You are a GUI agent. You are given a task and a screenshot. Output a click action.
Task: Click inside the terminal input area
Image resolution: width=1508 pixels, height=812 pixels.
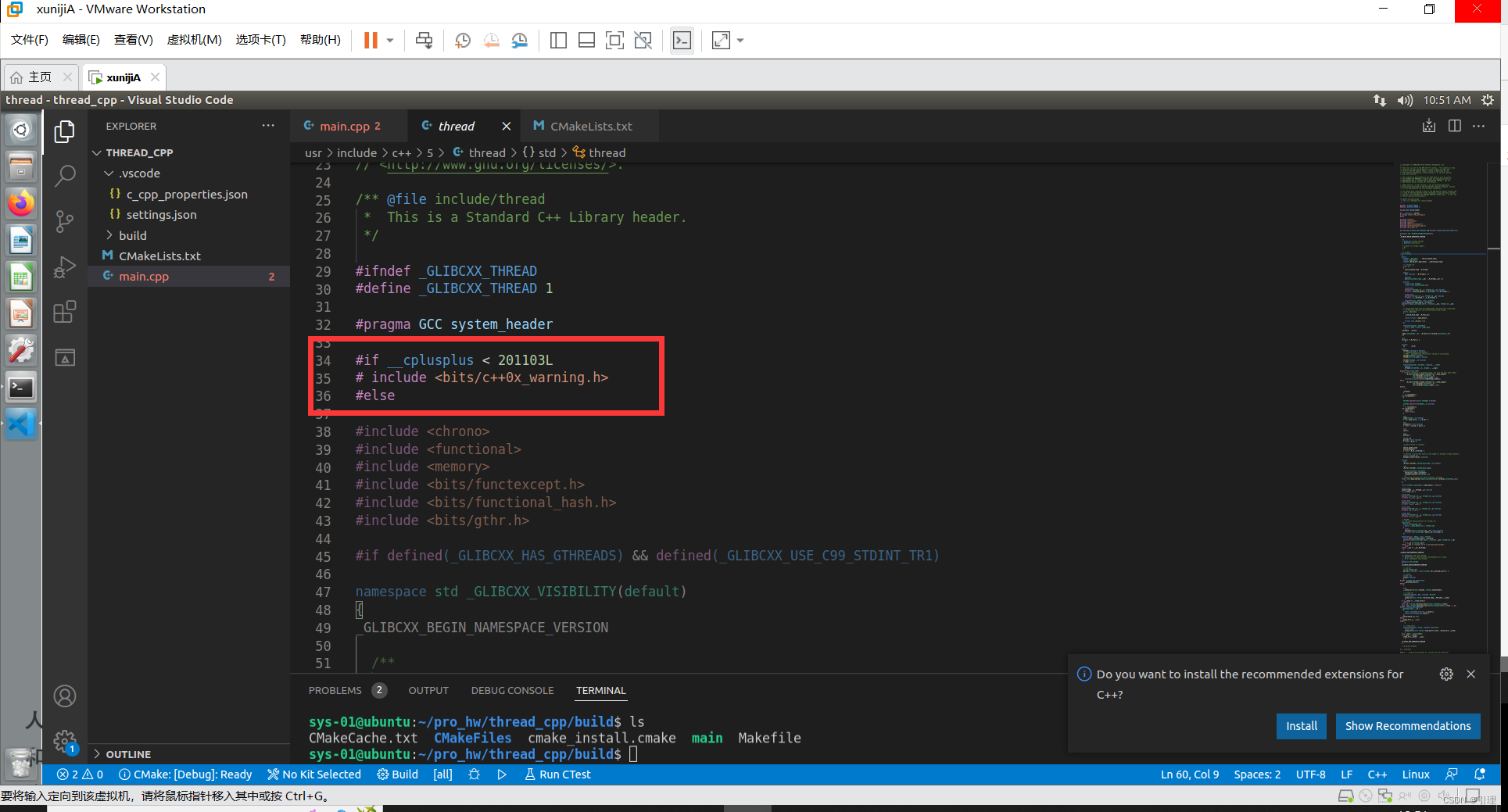tap(704, 753)
